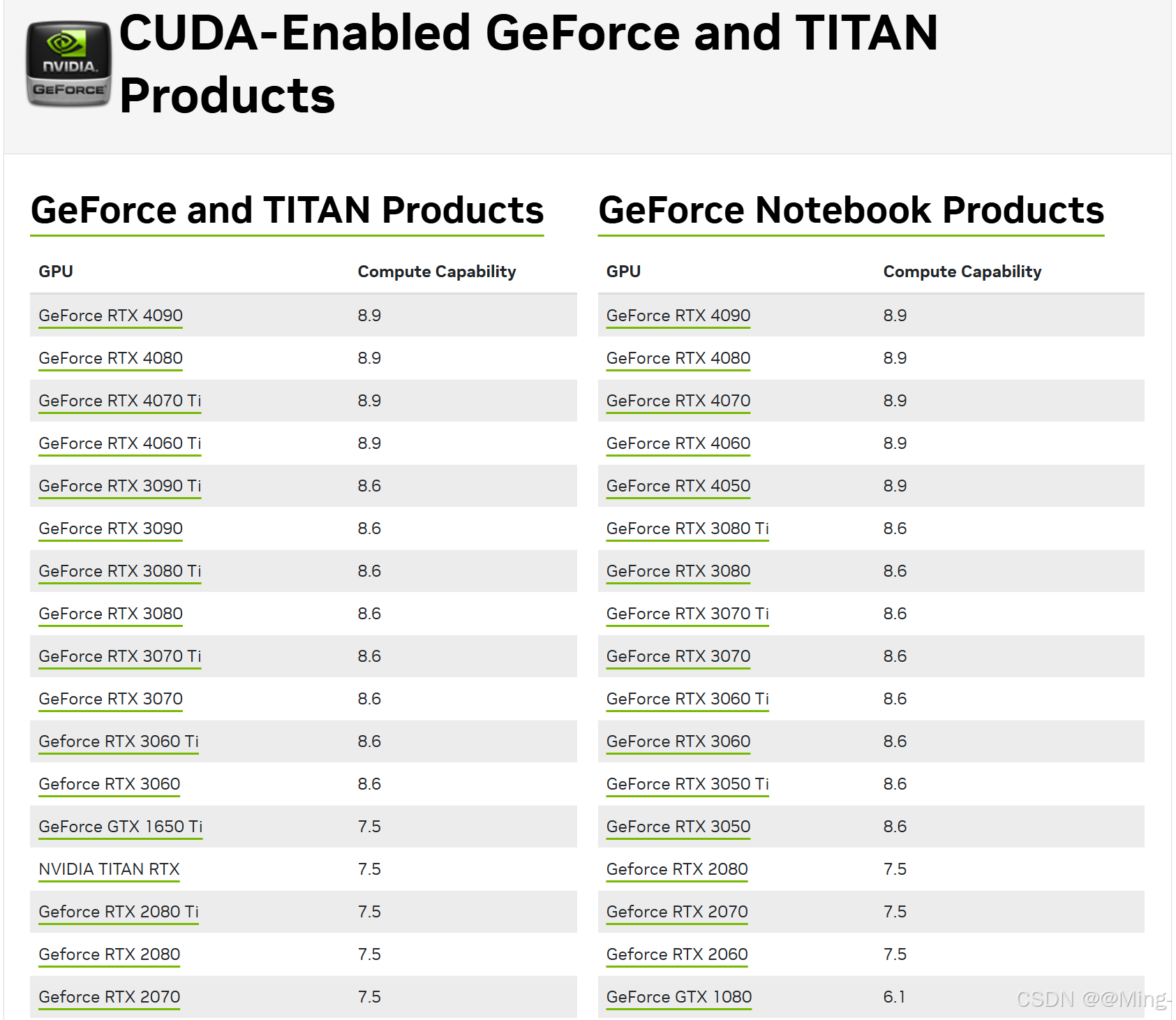Select 8.6 value for RTX 3090 Ti
The height and width of the screenshot is (1020, 1176).
[369, 486]
